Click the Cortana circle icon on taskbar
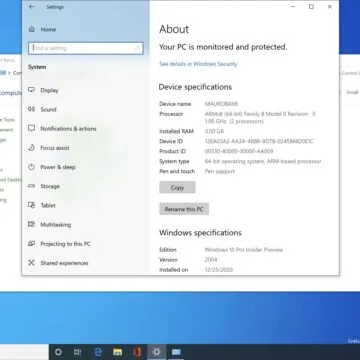 pyautogui.click(x=58, y=352)
